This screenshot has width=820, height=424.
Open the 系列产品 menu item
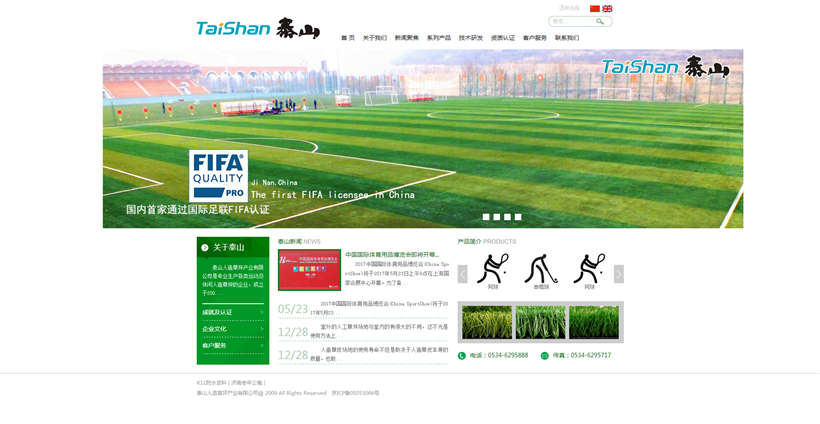click(x=439, y=38)
